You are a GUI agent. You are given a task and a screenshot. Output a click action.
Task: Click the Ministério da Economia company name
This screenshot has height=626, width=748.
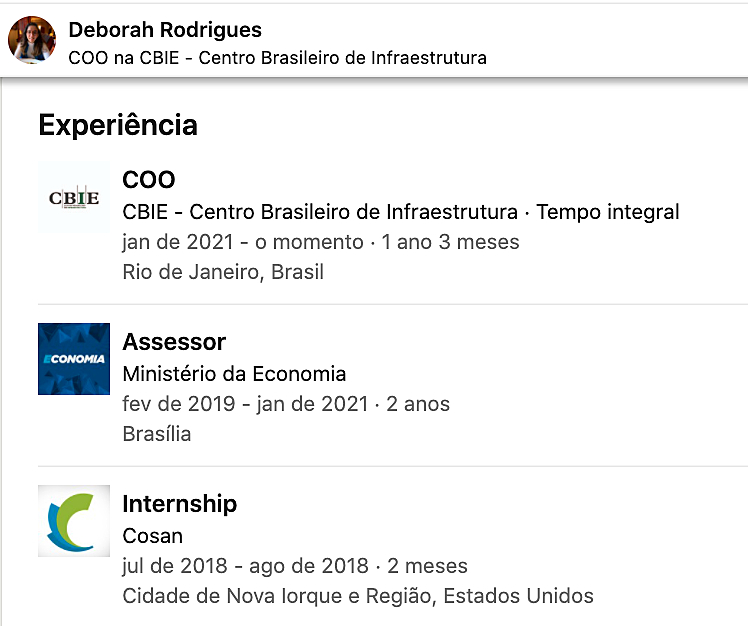coord(234,374)
